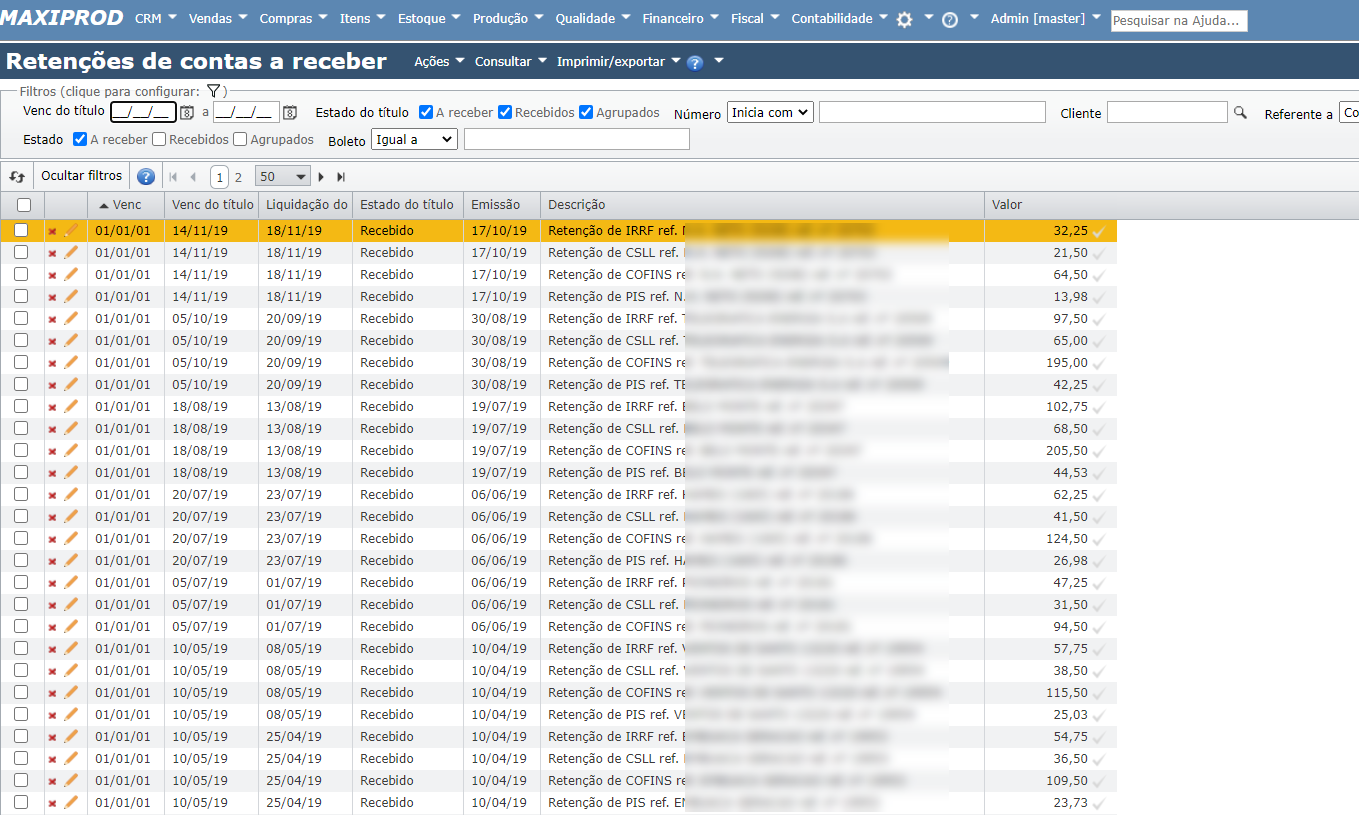Open calendar for Venc do título start date
The height and width of the screenshot is (815, 1359).
[186, 113]
